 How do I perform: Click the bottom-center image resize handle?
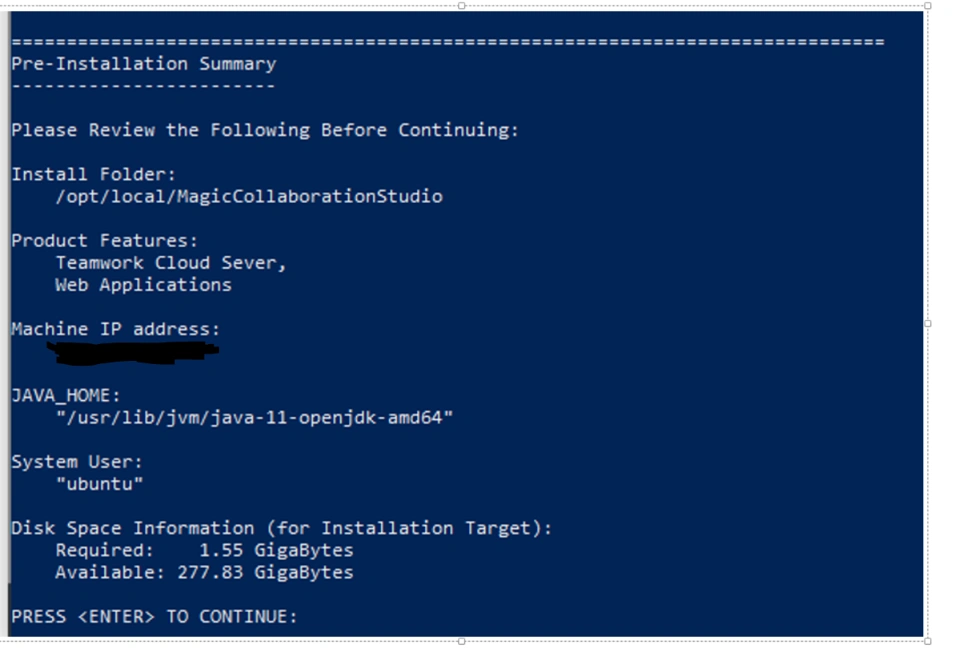[x=462, y=641]
